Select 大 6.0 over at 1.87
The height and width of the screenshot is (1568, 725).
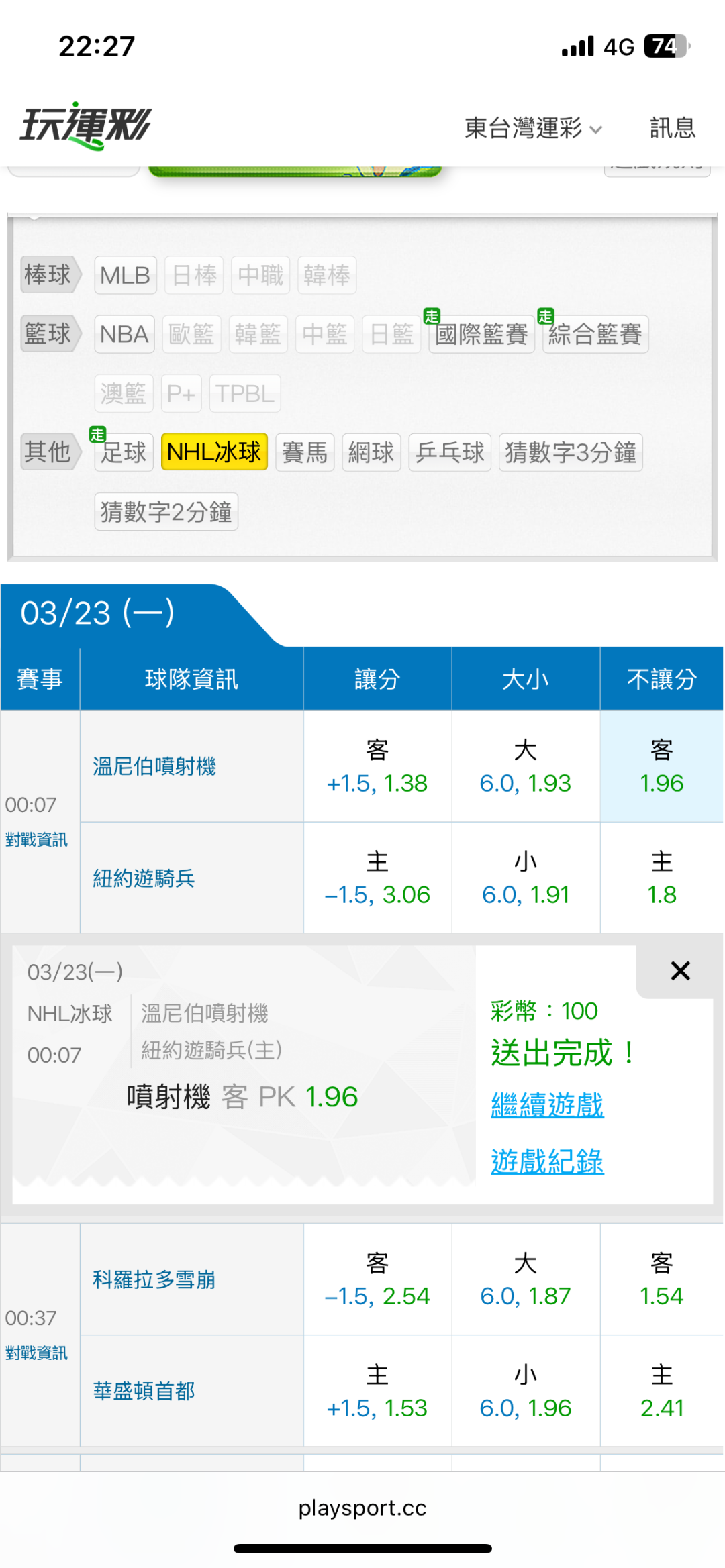pyautogui.click(x=525, y=1279)
